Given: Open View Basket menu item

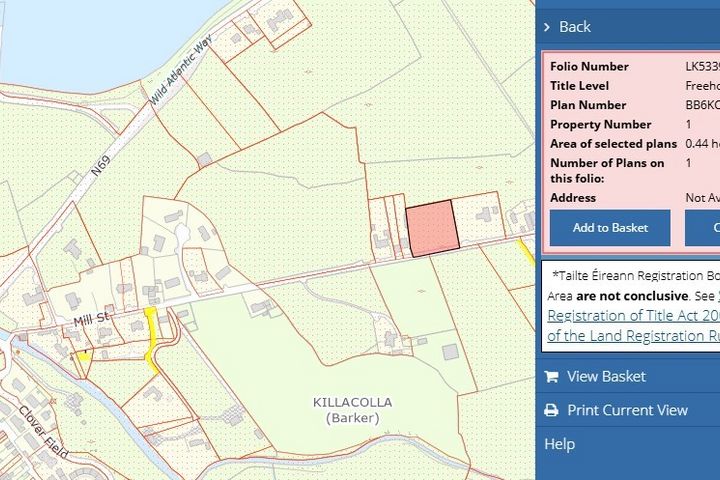Looking at the screenshot, I should pyautogui.click(x=606, y=377).
